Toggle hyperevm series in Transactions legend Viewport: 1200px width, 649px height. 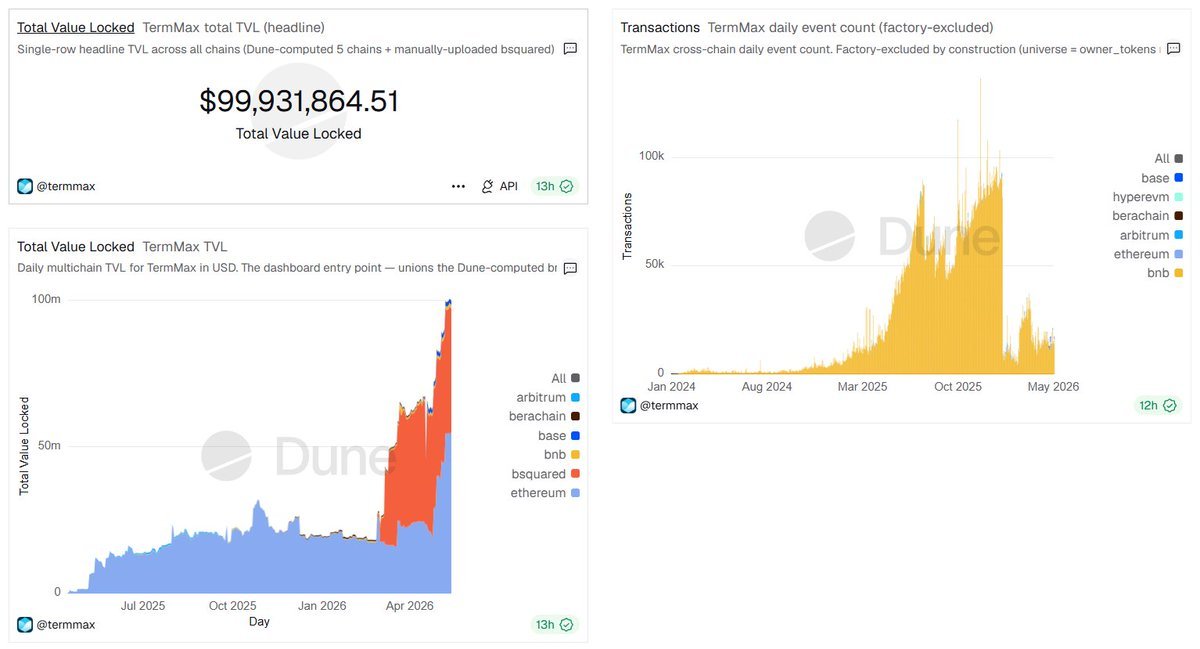coord(1148,197)
